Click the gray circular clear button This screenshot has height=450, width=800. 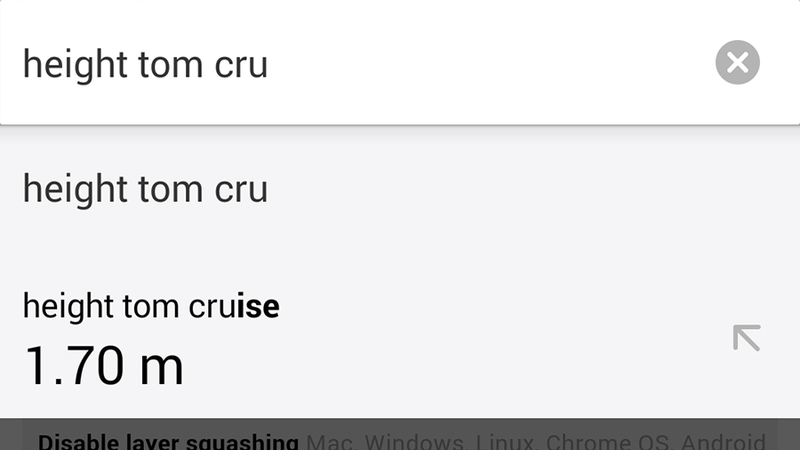(737, 62)
